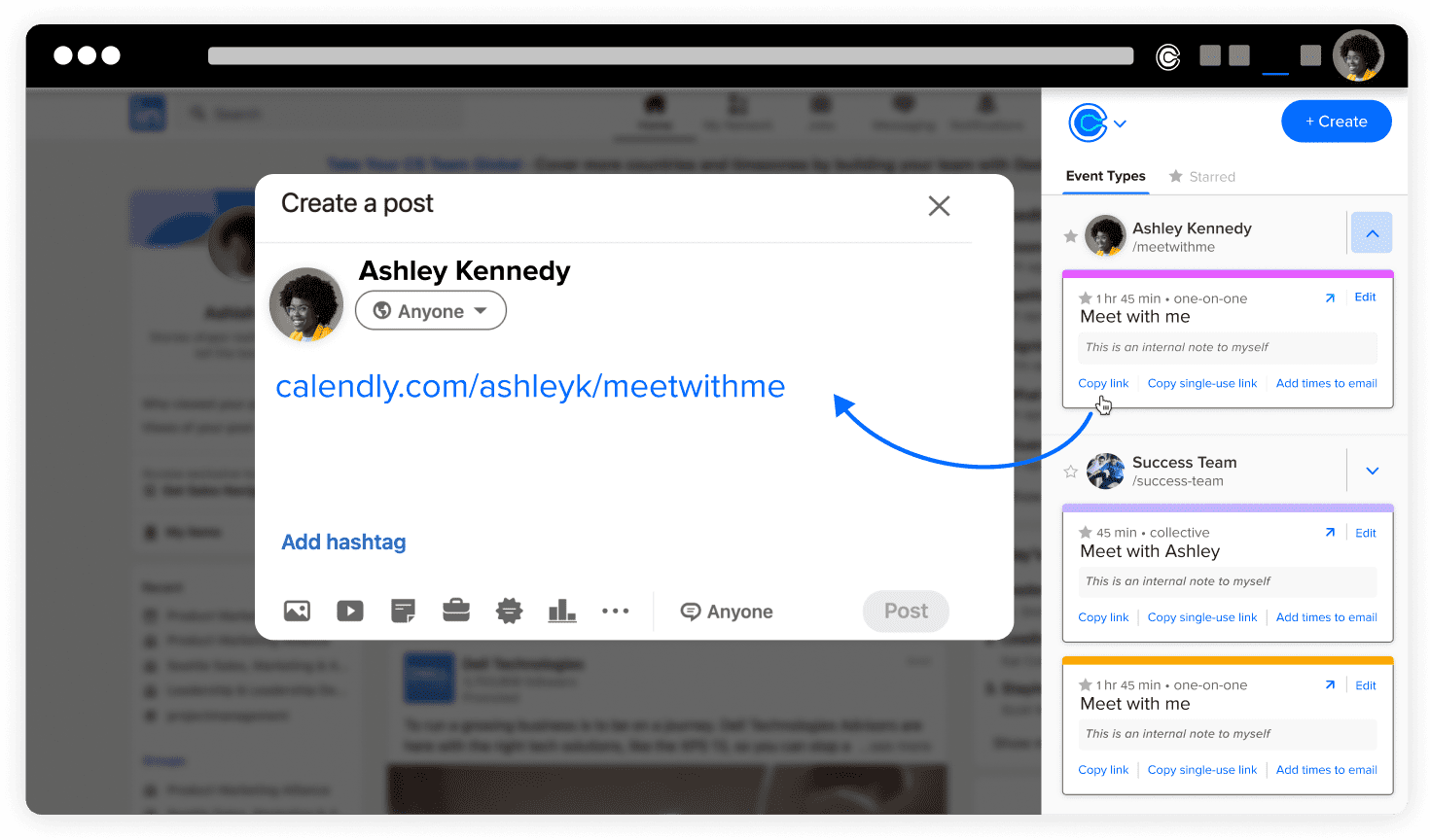The width and height of the screenshot is (1430, 840).
Task: Open the Anyone visibility dropdown under Ashley Kennedy
Action: [x=431, y=310]
